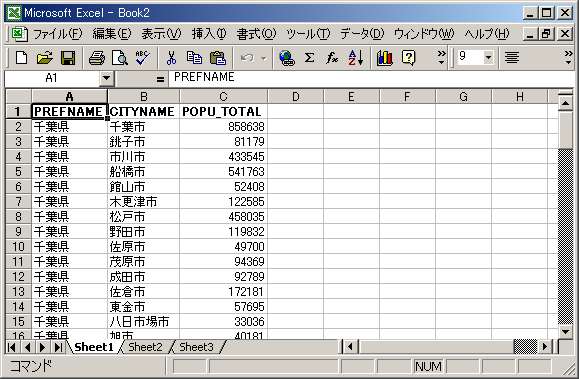The height and width of the screenshot is (379, 579).
Task: Open the 表示(V) menu
Action: pyautogui.click(x=161, y=34)
